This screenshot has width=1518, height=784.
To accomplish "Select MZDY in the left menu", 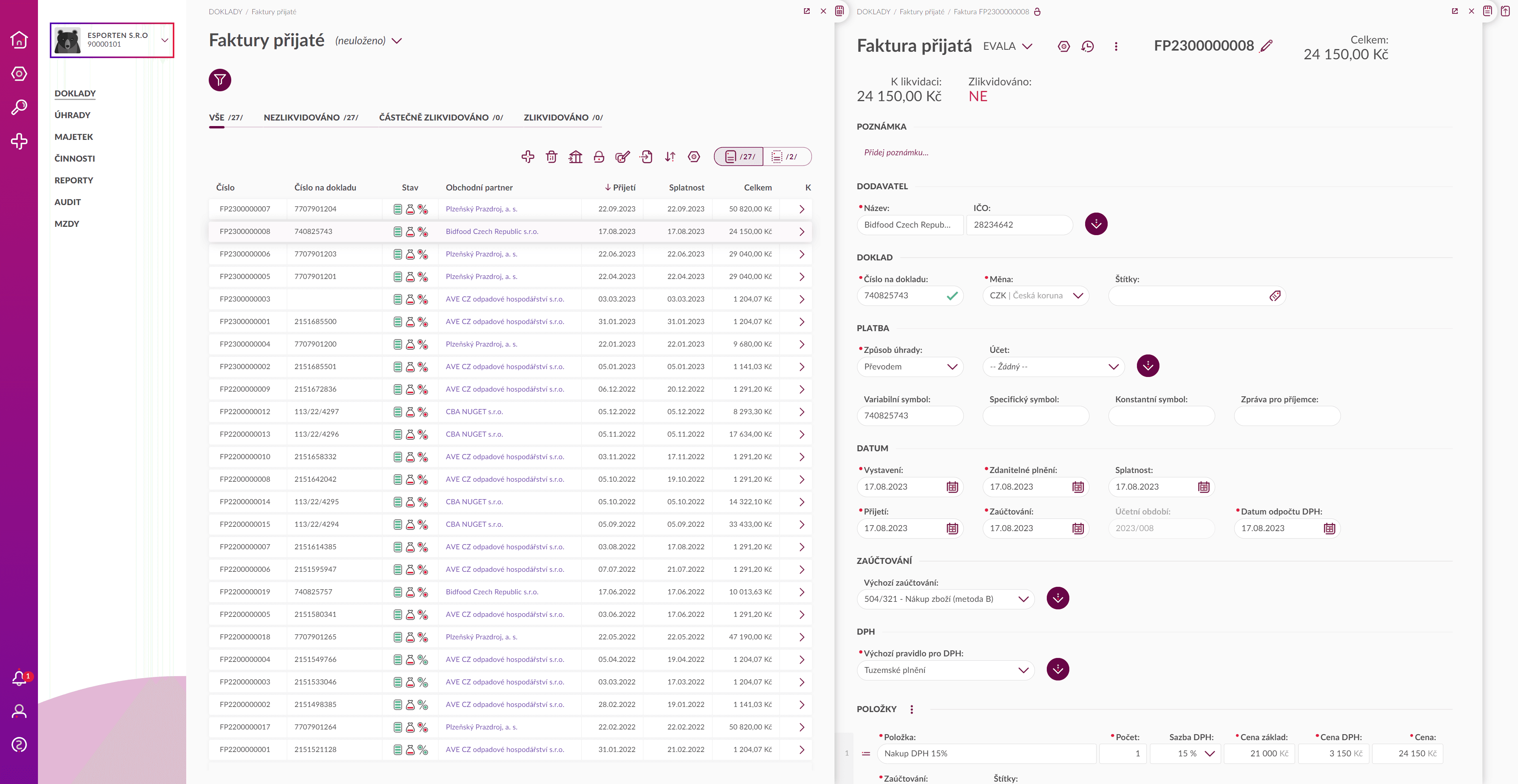I will (66, 224).
